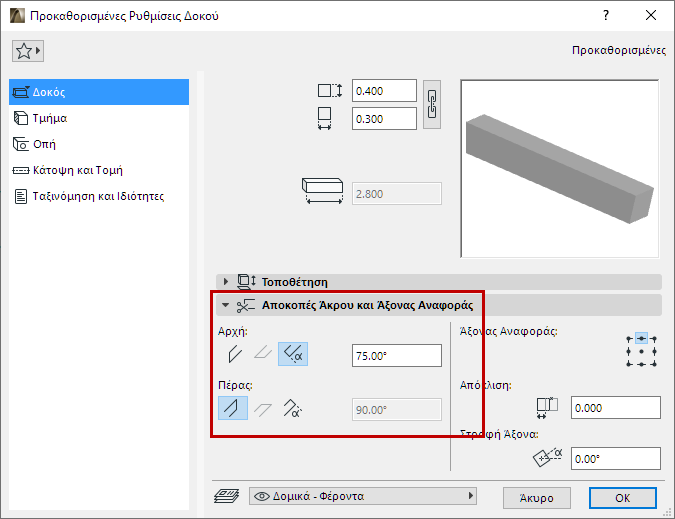Select bottom-right reference axis anchor point
Image resolution: width=675 pixels, height=519 pixels.
click(654, 364)
